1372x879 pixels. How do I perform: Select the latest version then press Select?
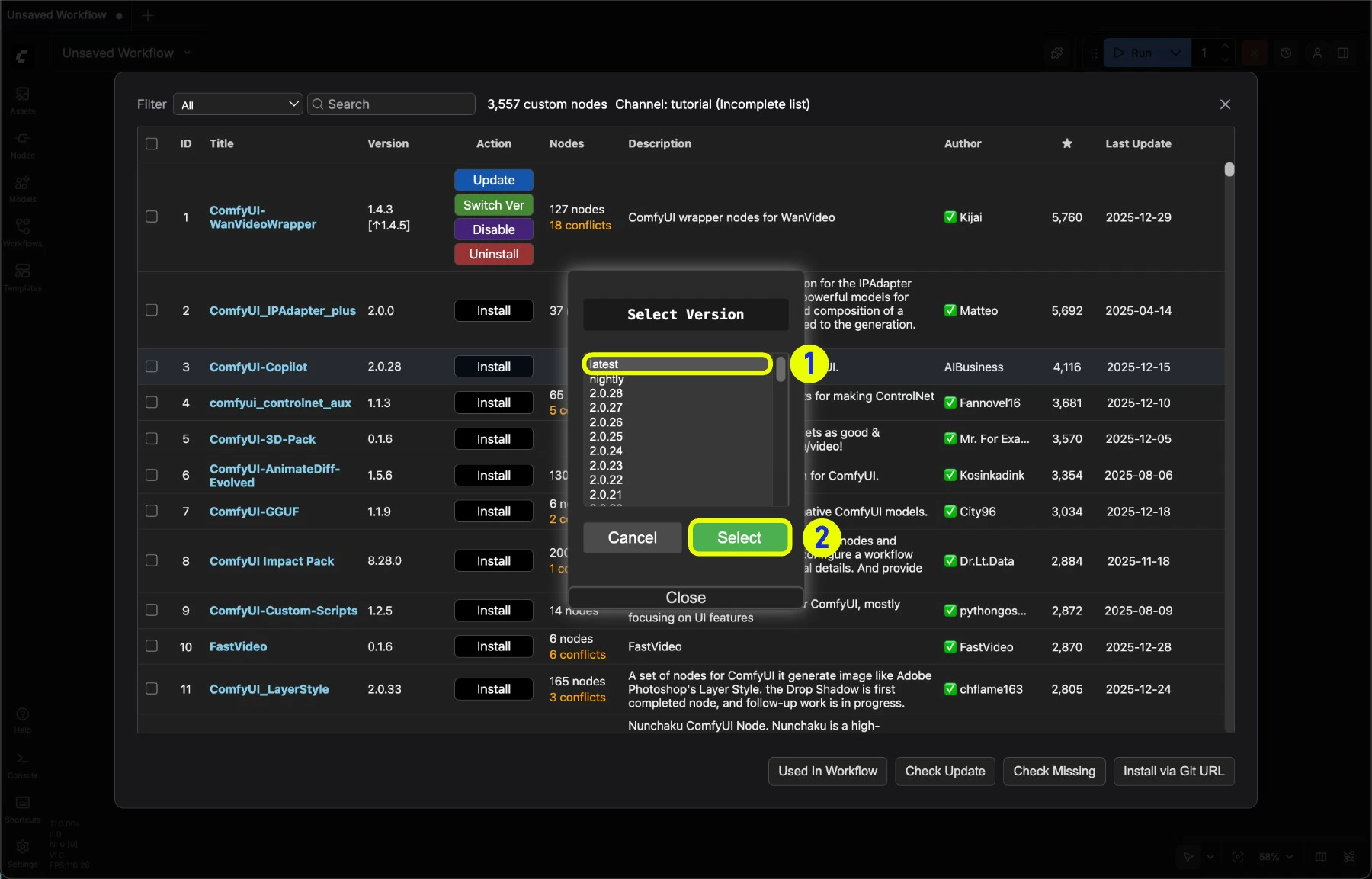[739, 537]
